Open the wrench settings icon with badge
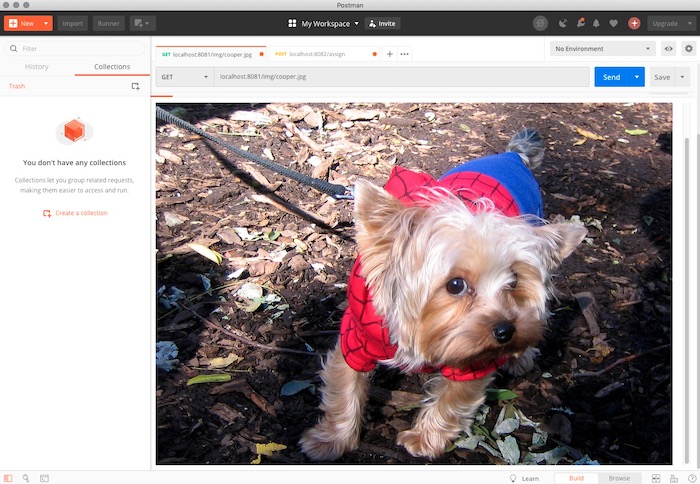Screen dimensions: 700x484 tap(580, 23)
